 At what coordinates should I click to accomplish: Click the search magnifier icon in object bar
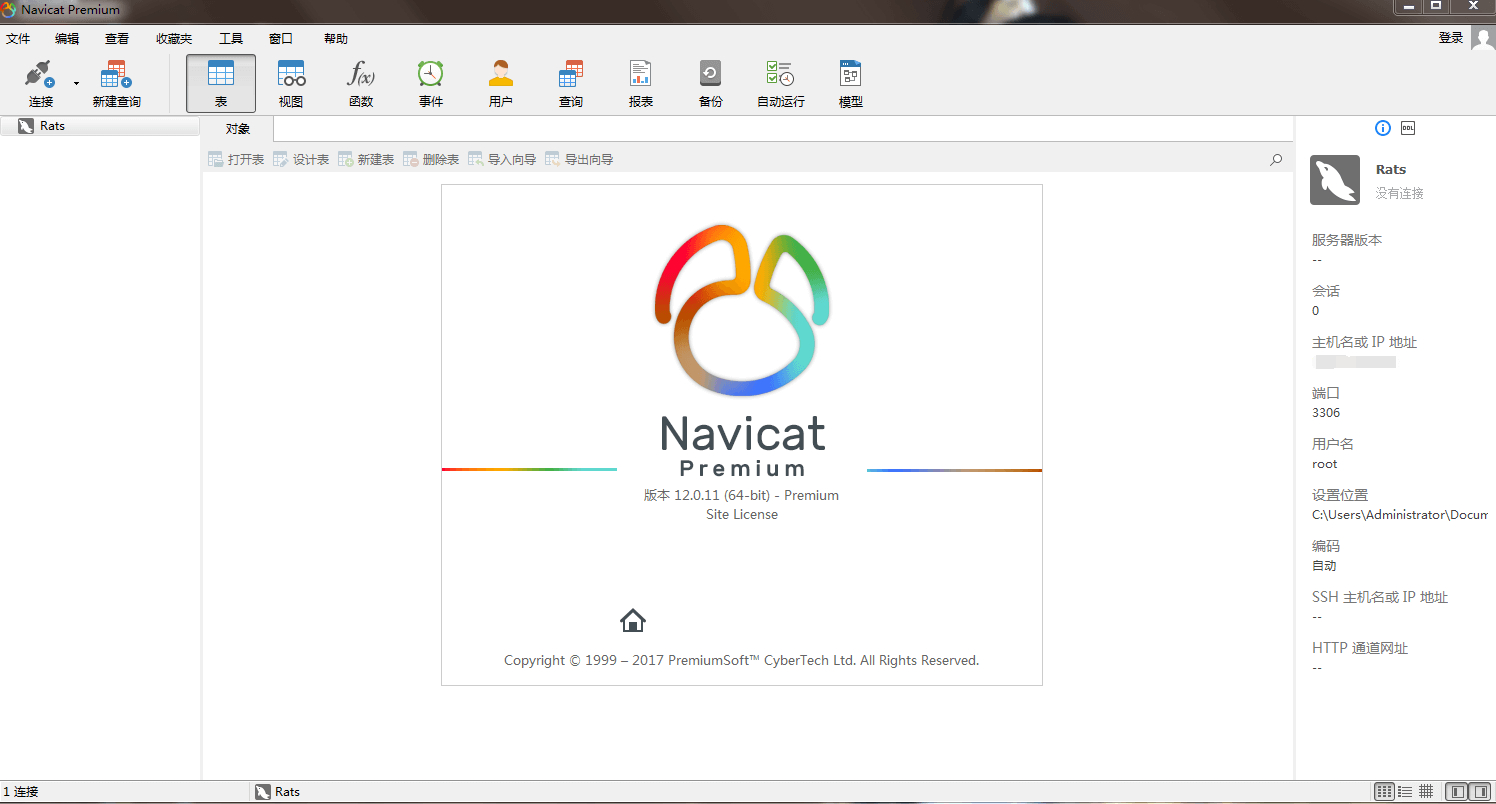[1276, 159]
